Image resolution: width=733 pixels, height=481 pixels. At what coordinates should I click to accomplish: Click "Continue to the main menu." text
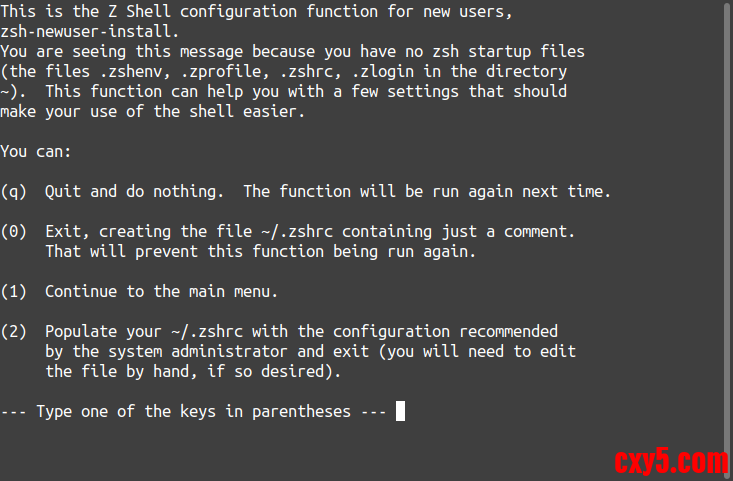click(162, 291)
